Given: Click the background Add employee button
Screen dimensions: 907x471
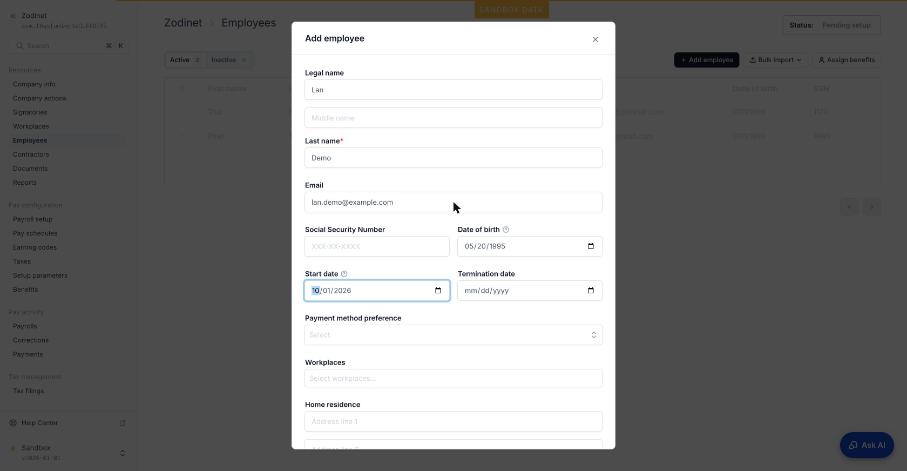Looking at the screenshot, I should (706, 60).
